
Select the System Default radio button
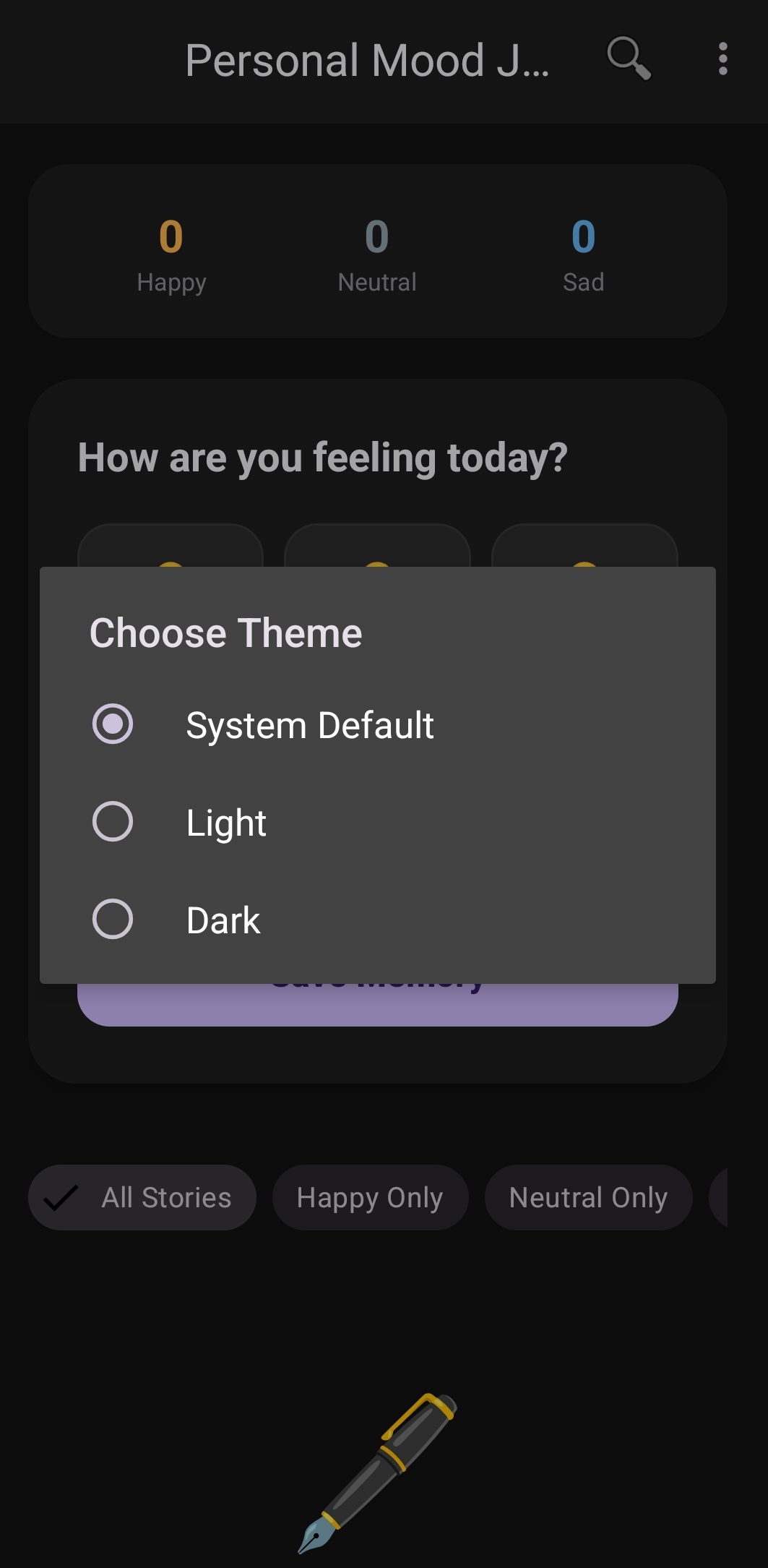pyautogui.click(x=113, y=724)
